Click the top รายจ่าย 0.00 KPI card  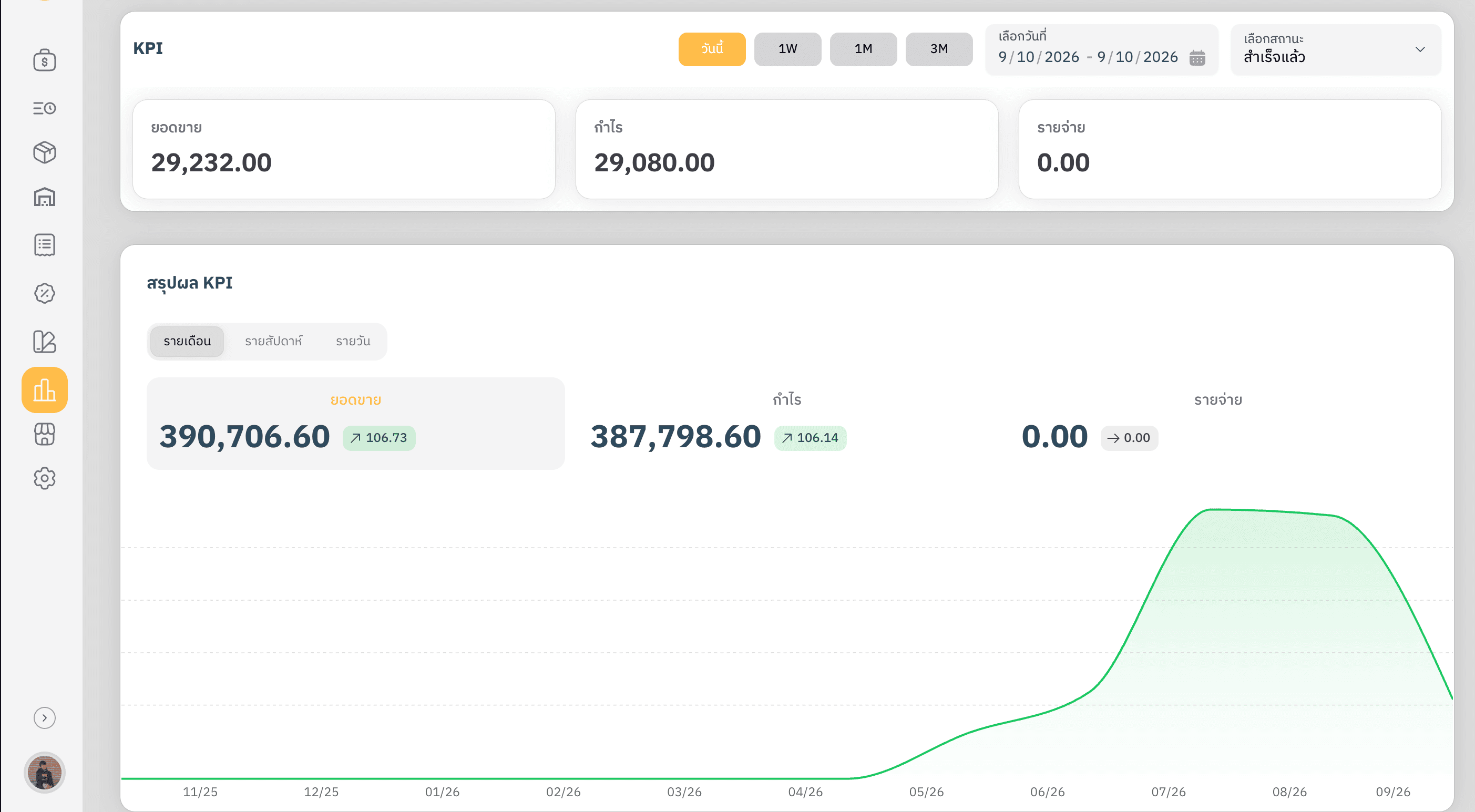point(1230,149)
